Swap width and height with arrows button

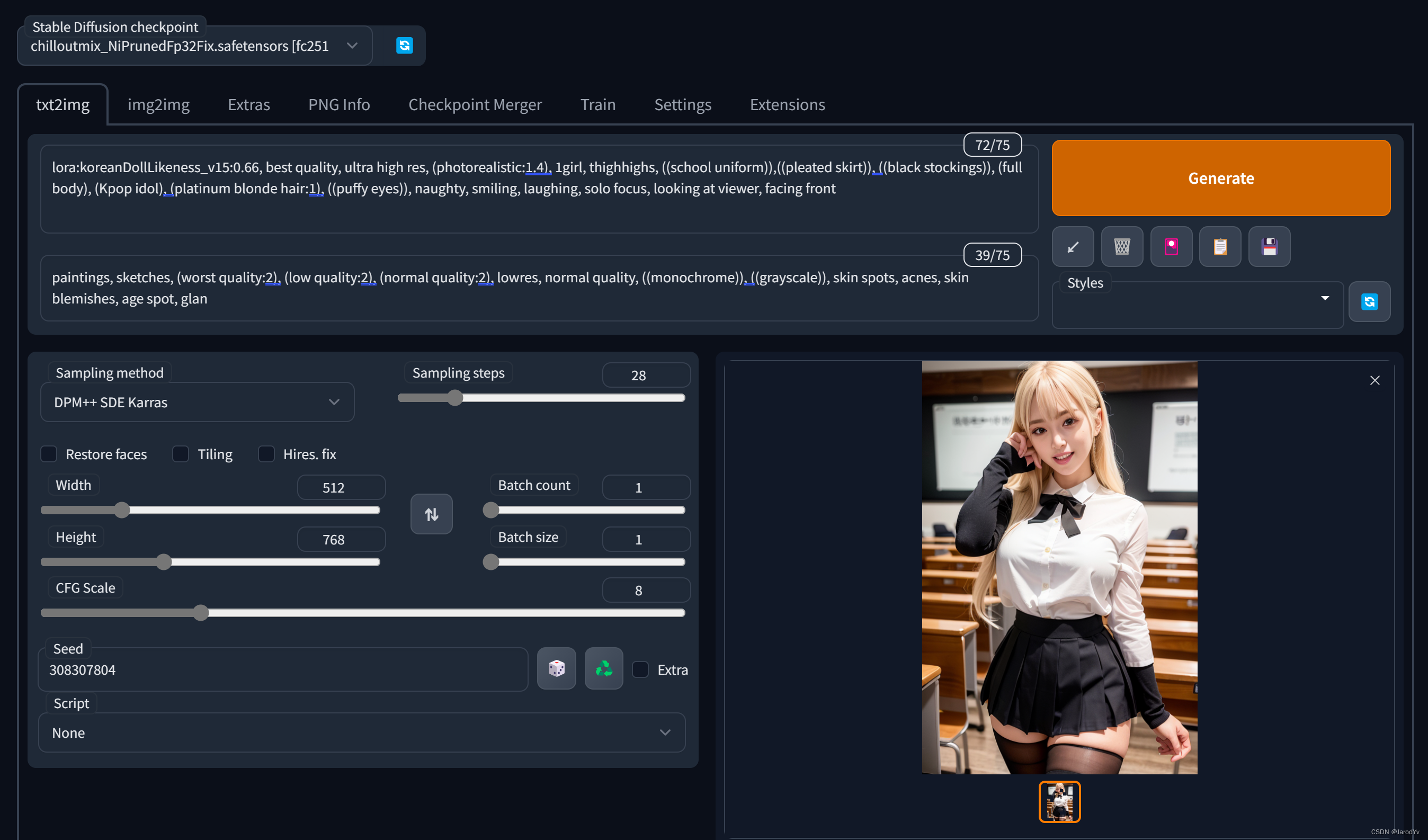pyautogui.click(x=431, y=514)
